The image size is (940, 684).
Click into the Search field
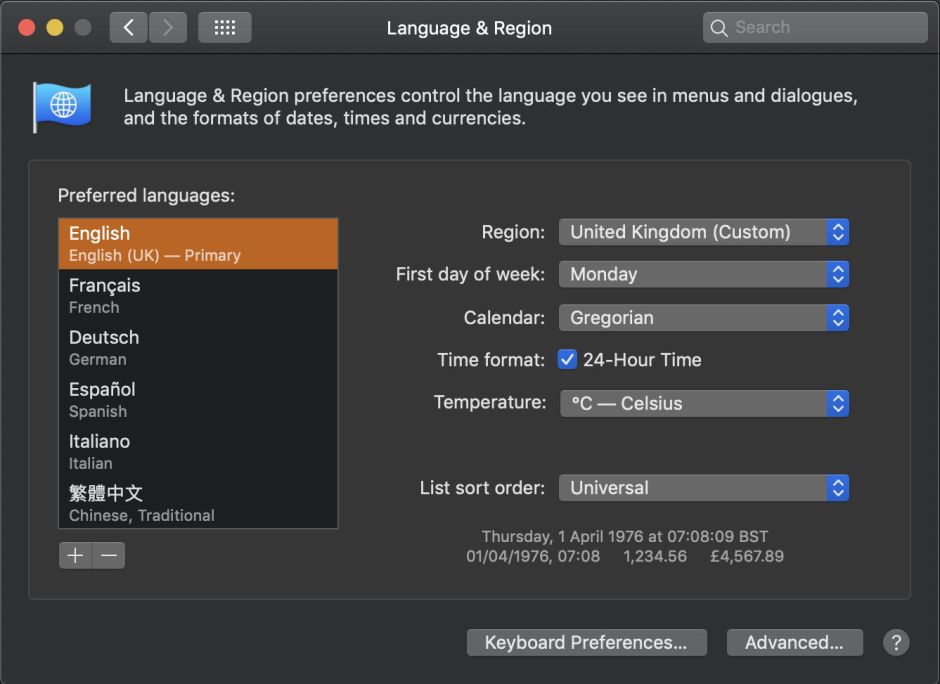pos(825,28)
